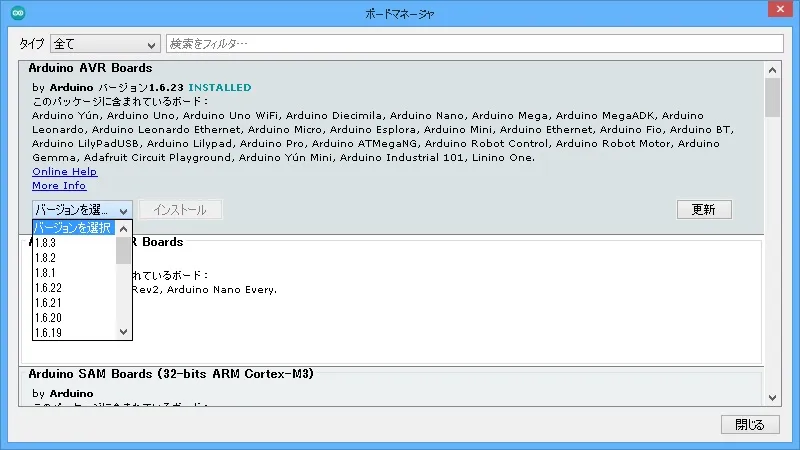Select version 1.6.19 from the list
Image resolution: width=800 pixels, height=450 pixels.
click(x=48, y=333)
